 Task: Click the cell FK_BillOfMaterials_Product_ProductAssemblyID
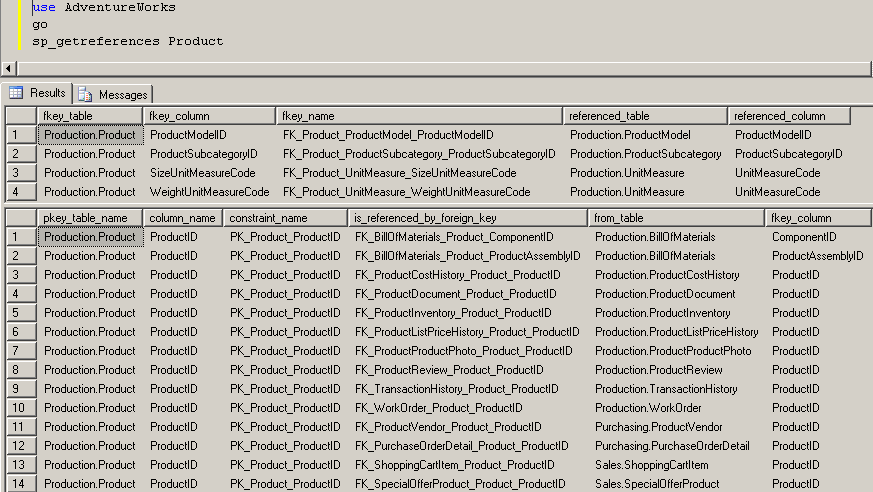(468, 255)
